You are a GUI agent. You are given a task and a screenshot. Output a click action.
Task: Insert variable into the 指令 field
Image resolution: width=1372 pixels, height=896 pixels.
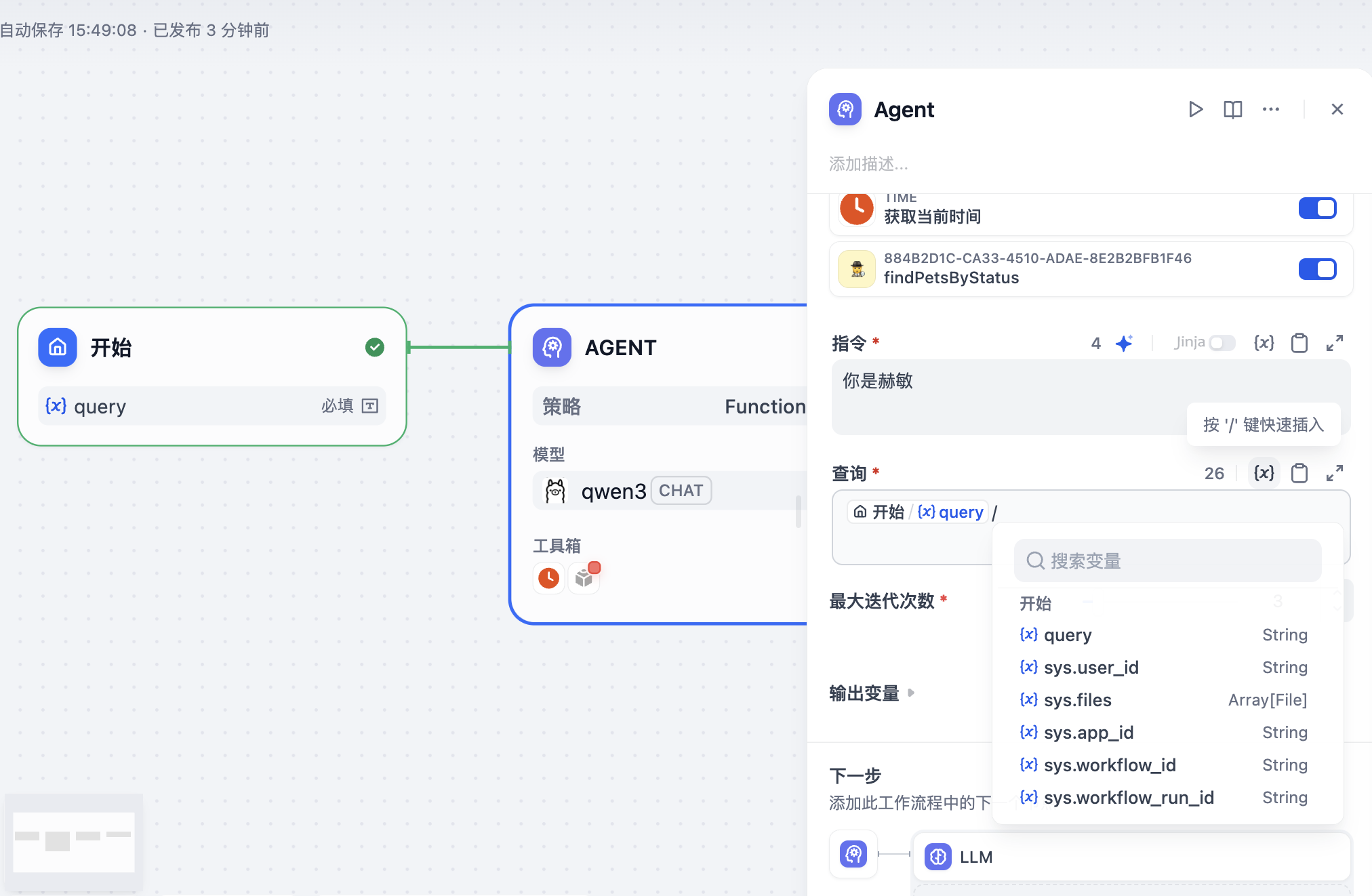1264,343
